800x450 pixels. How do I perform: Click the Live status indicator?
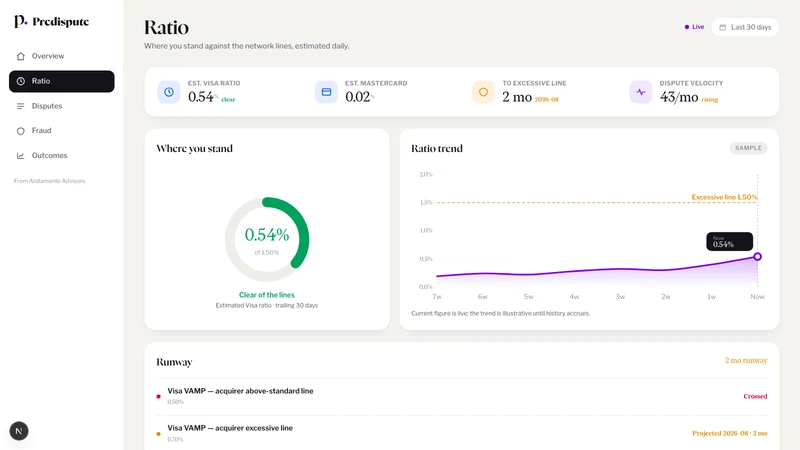tap(694, 27)
